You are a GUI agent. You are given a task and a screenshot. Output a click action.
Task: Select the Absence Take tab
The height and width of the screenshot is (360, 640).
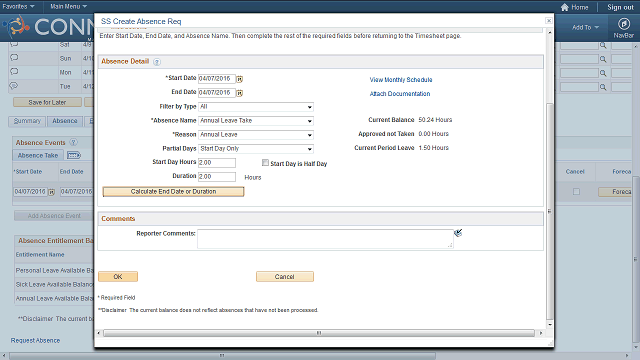[38, 156]
